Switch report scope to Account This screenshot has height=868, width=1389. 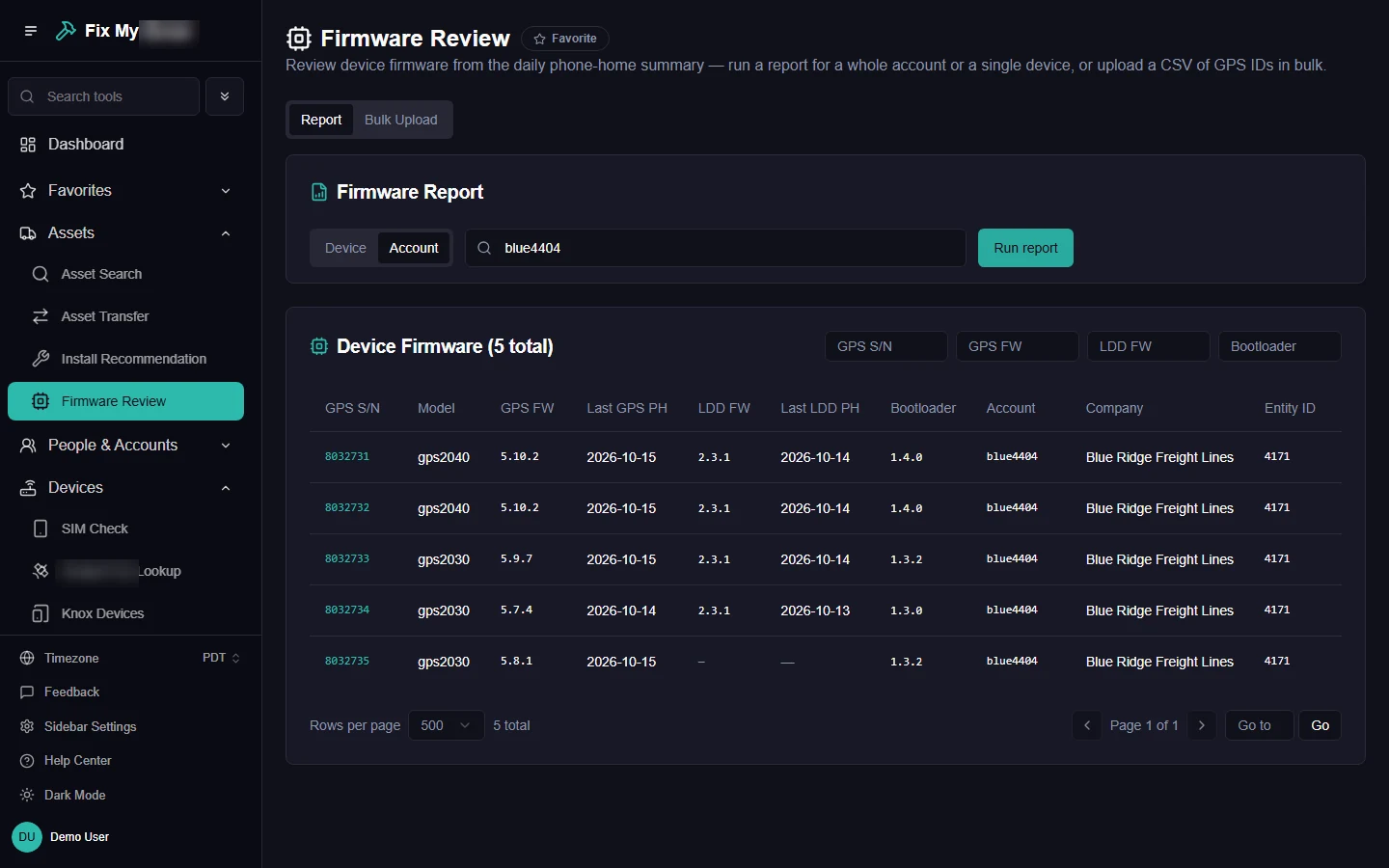coord(414,248)
